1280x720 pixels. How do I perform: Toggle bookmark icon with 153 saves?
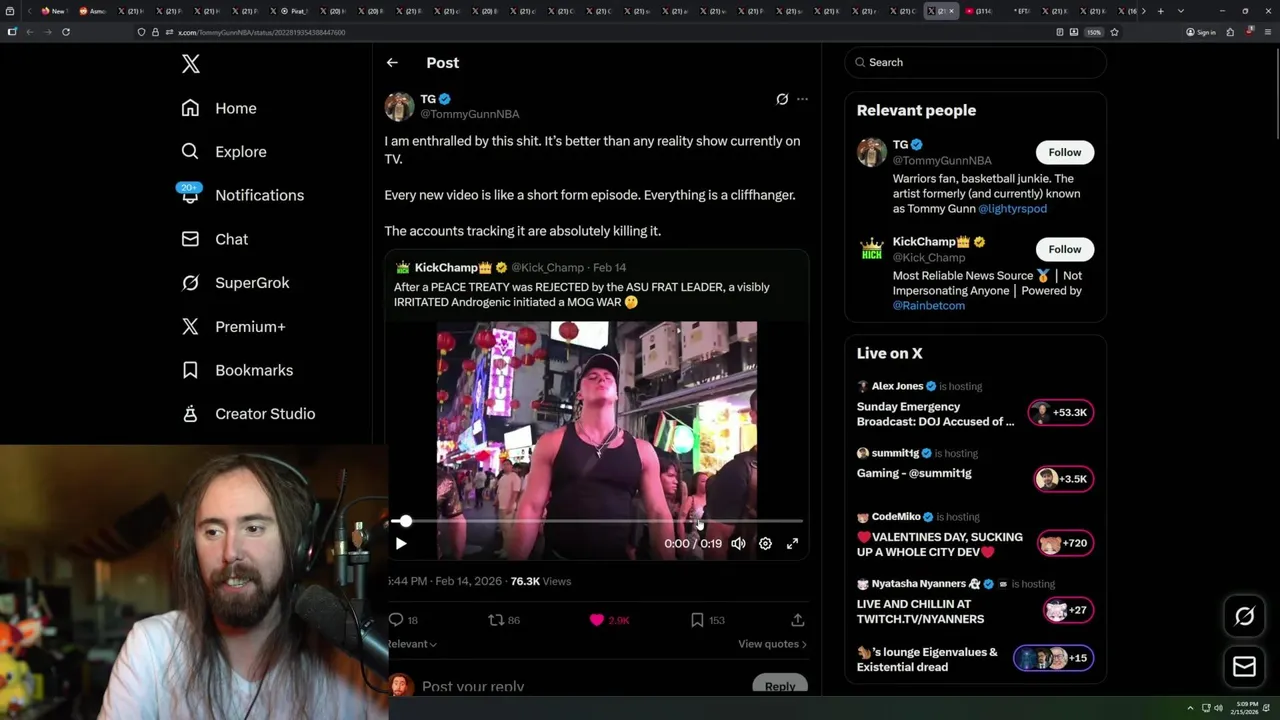tap(697, 620)
